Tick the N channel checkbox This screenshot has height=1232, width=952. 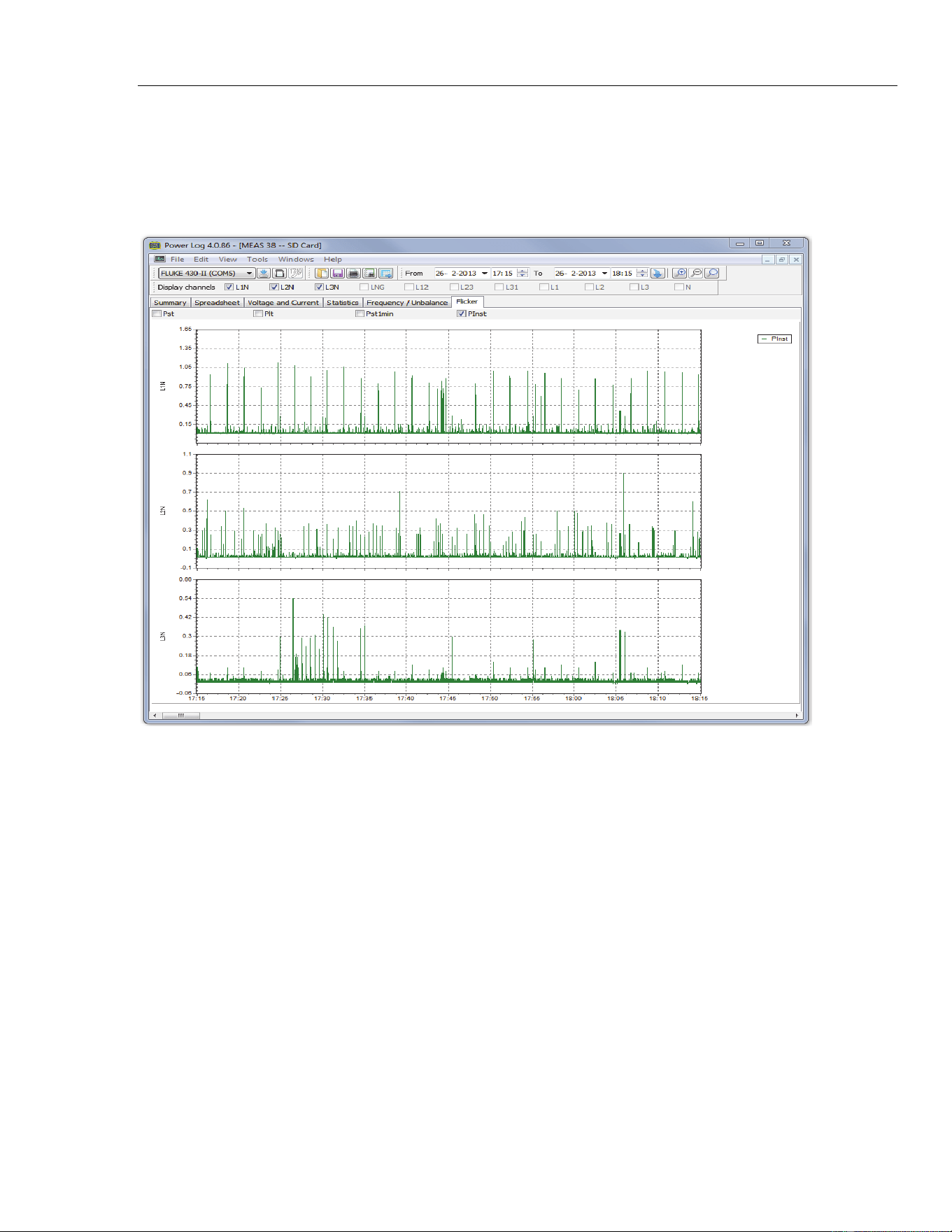click(679, 287)
